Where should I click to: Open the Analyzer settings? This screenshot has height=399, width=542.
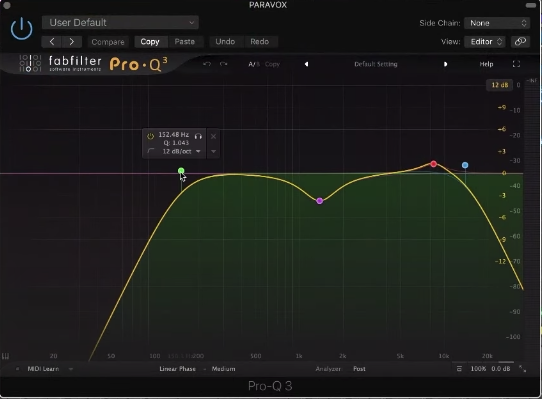(x=328, y=369)
